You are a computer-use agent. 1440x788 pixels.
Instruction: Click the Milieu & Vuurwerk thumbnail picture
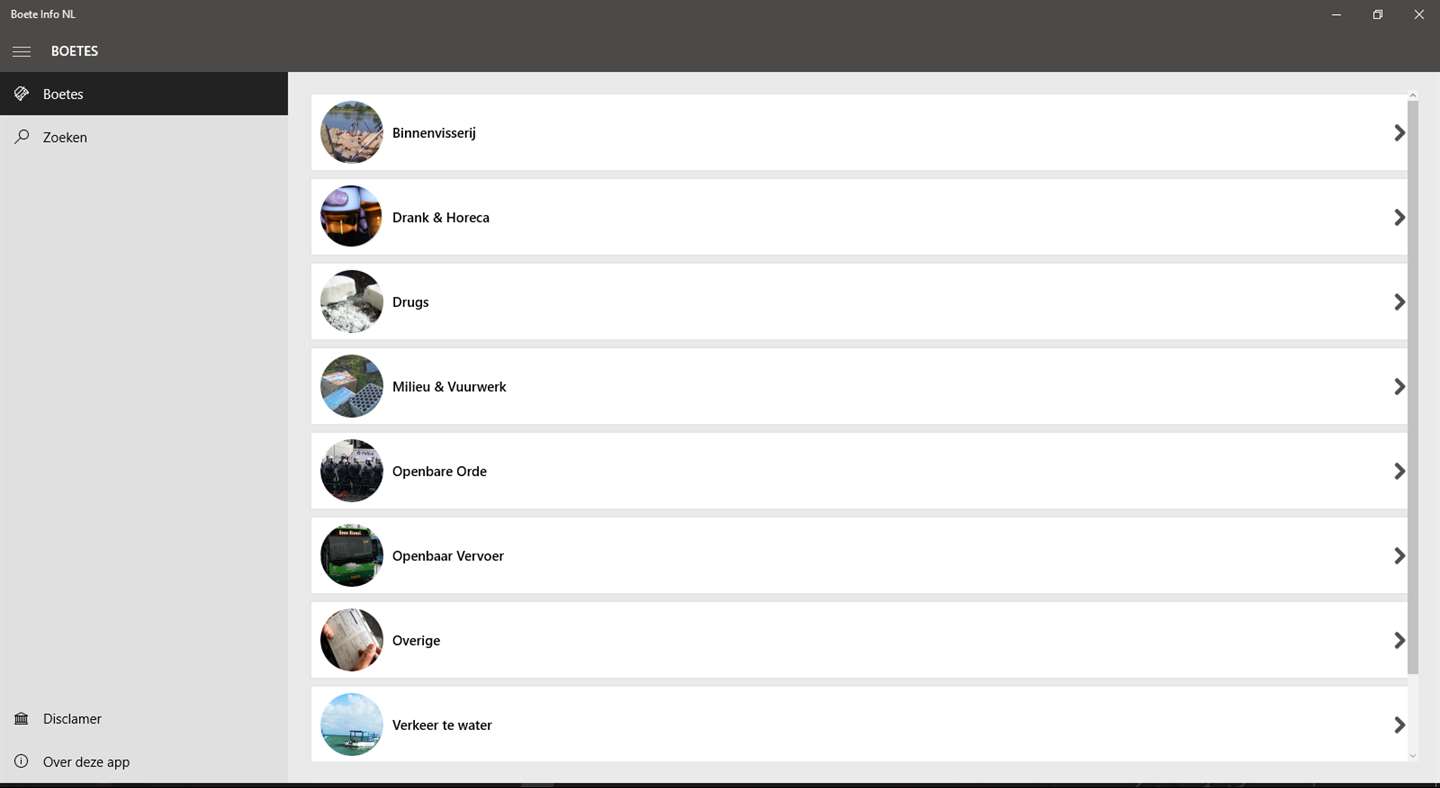(x=351, y=387)
